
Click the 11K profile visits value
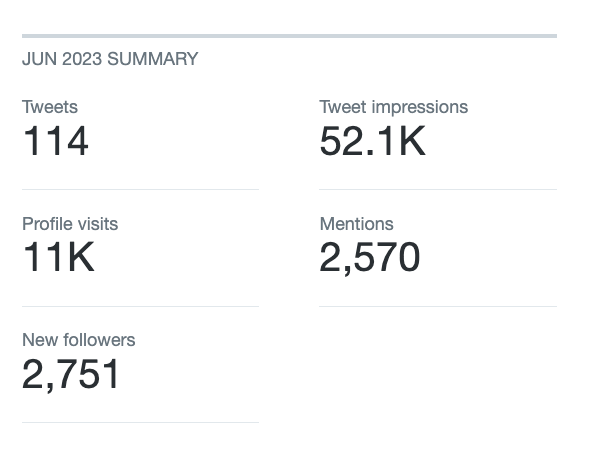pos(58,258)
